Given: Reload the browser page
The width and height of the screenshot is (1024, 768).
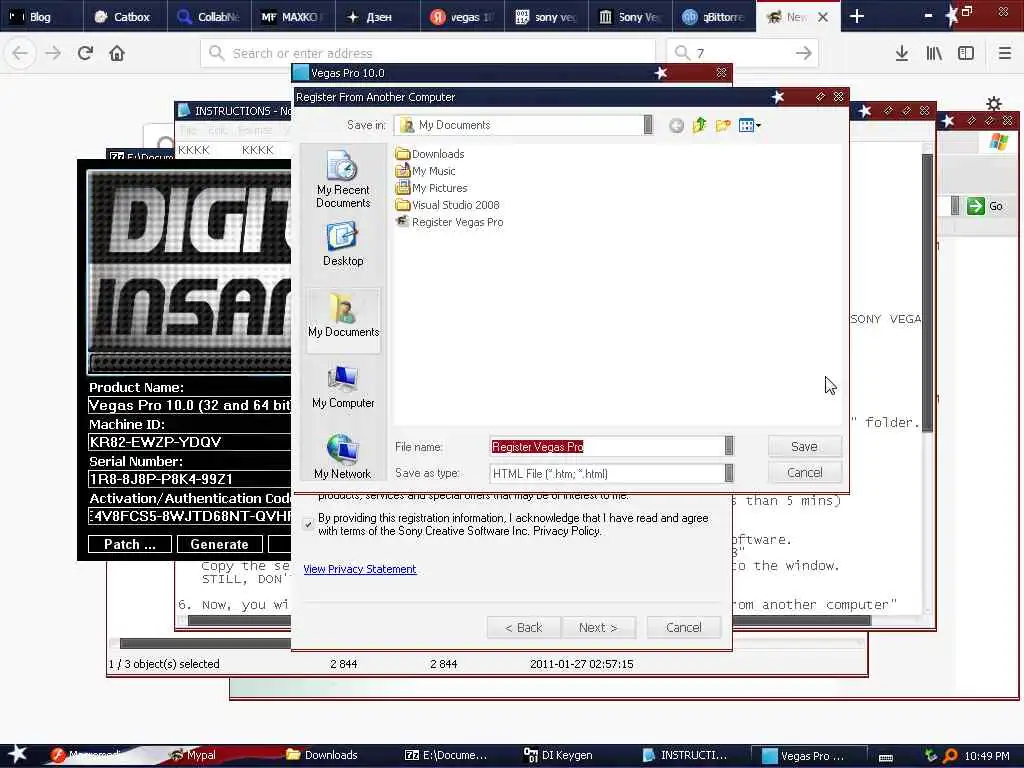Looking at the screenshot, I should tap(86, 53).
